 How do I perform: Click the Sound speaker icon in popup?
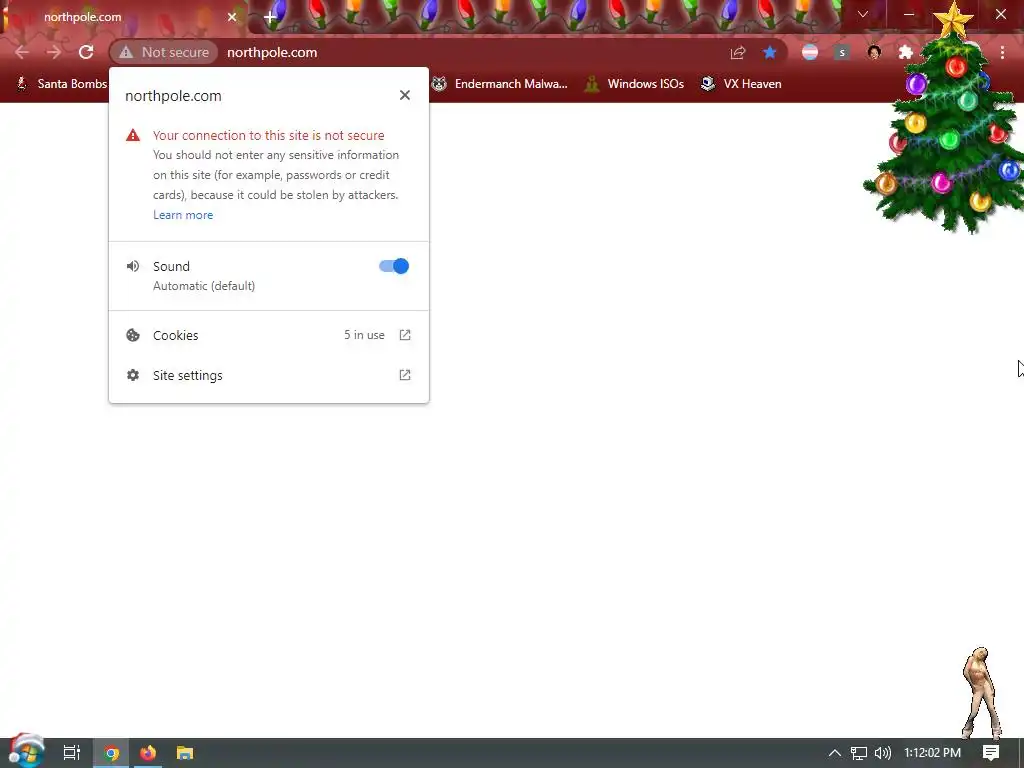click(x=133, y=266)
